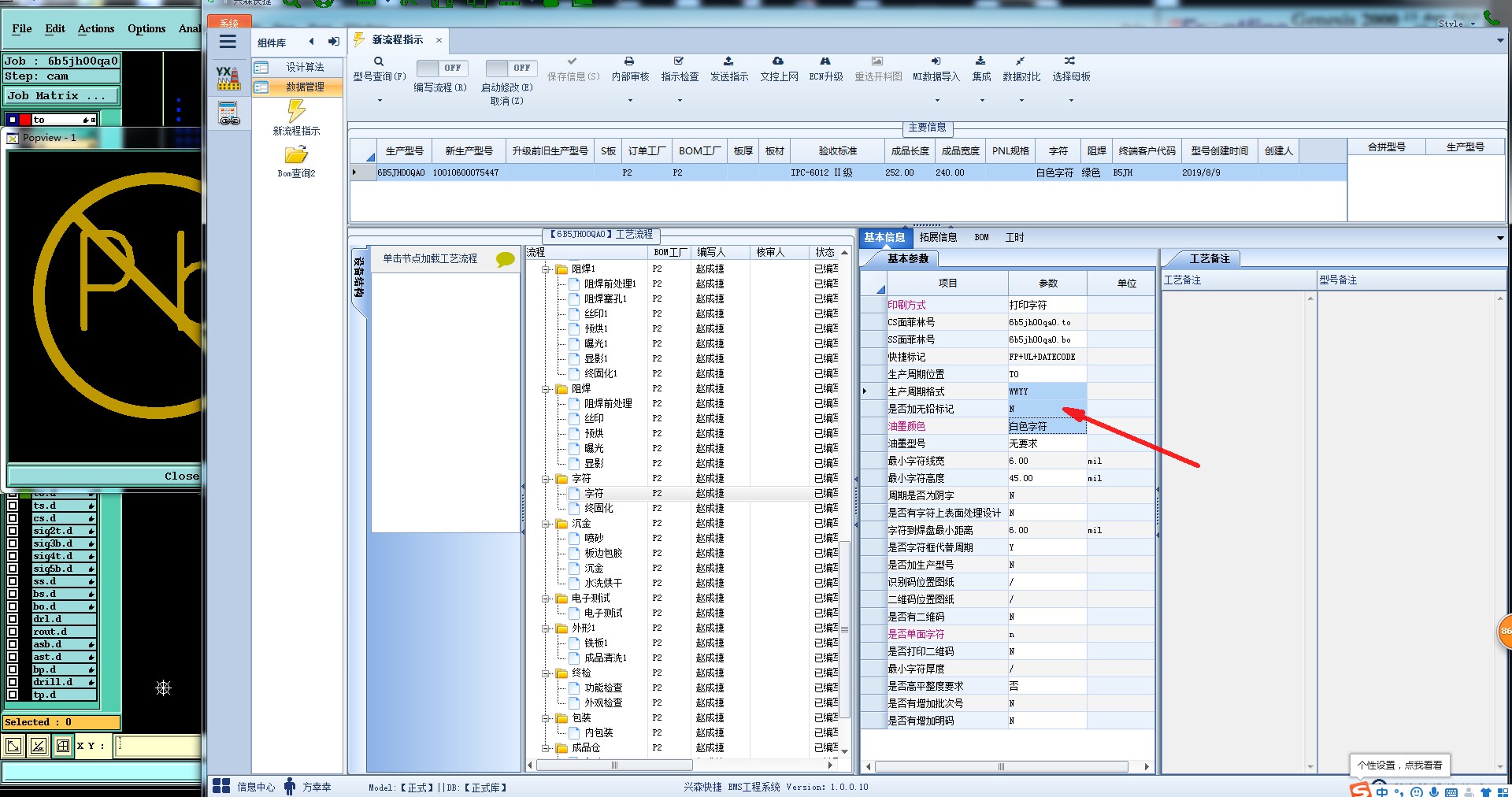Open the hamburger menu in the sidebar

point(228,43)
